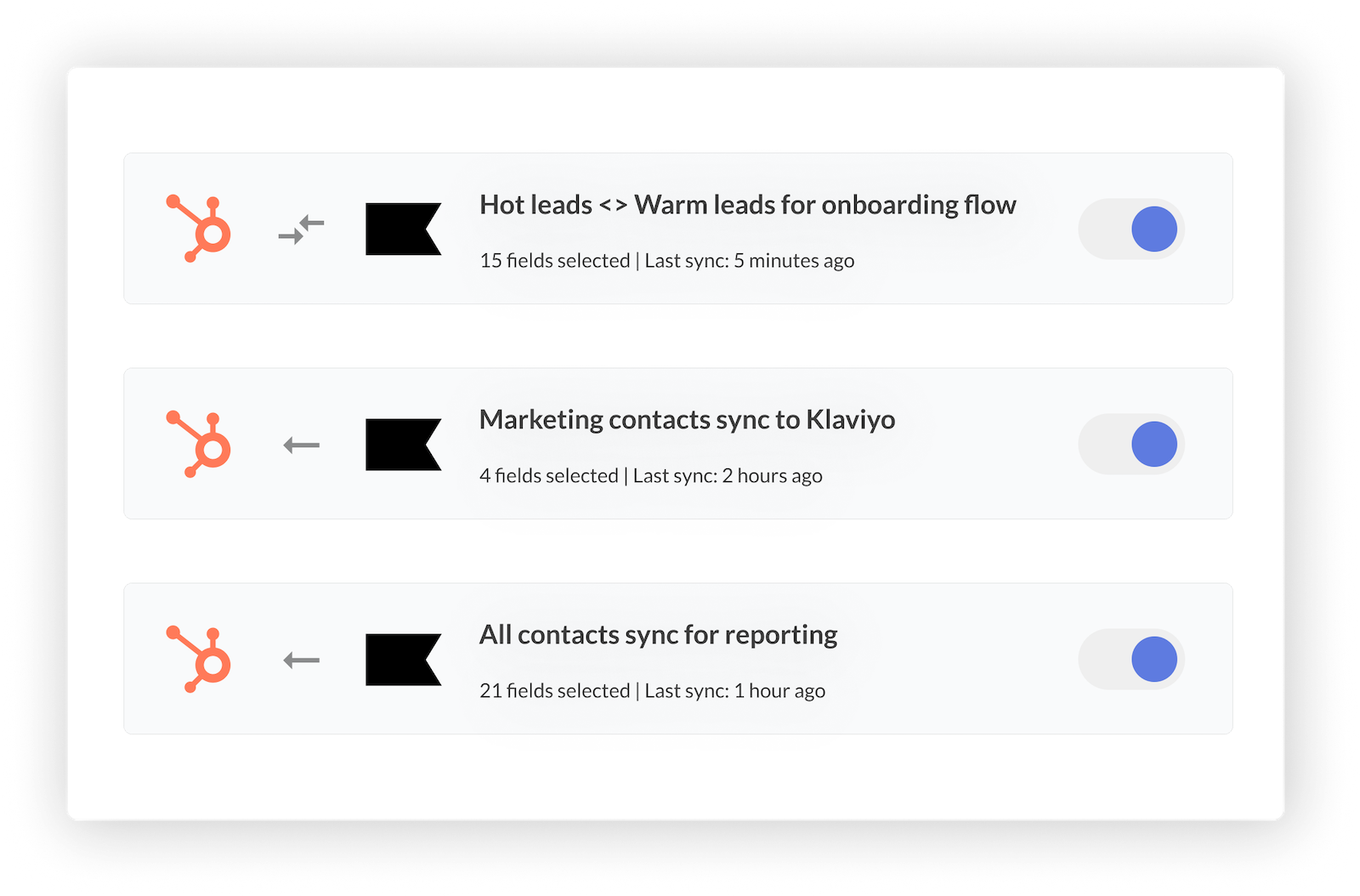The width and height of the screenshot is (1360, 896).
Task: Open Marketing contacts sync to Klaviyo title
Action: 687,420
